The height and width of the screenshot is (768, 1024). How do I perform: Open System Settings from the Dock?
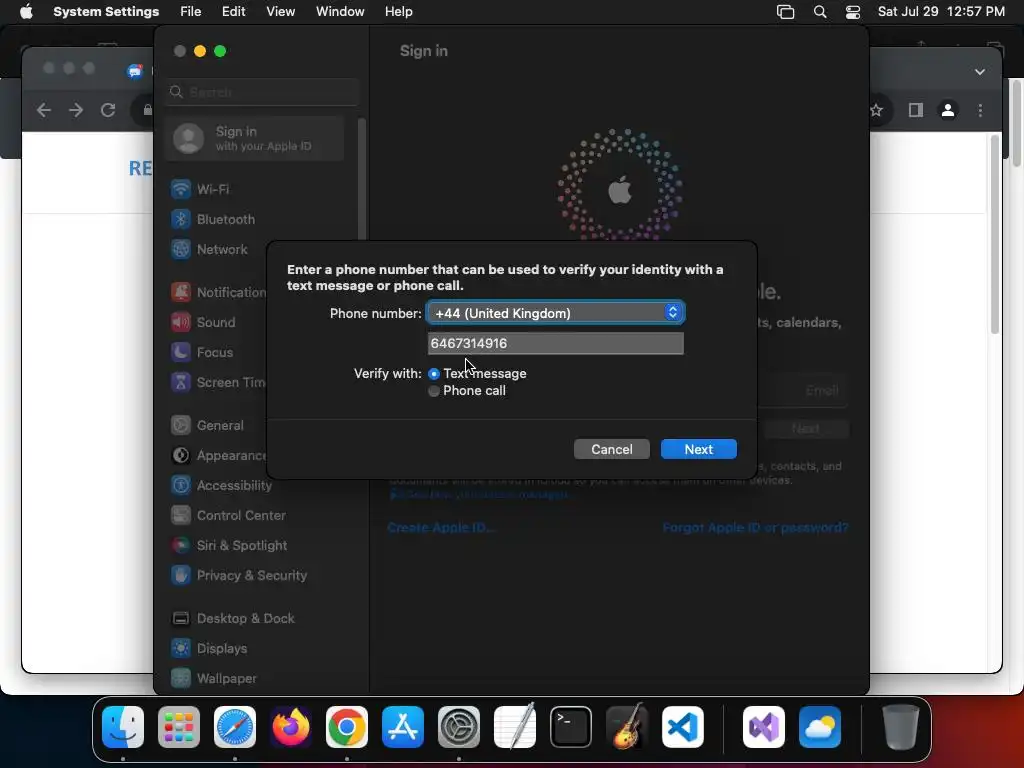[458, 727]
